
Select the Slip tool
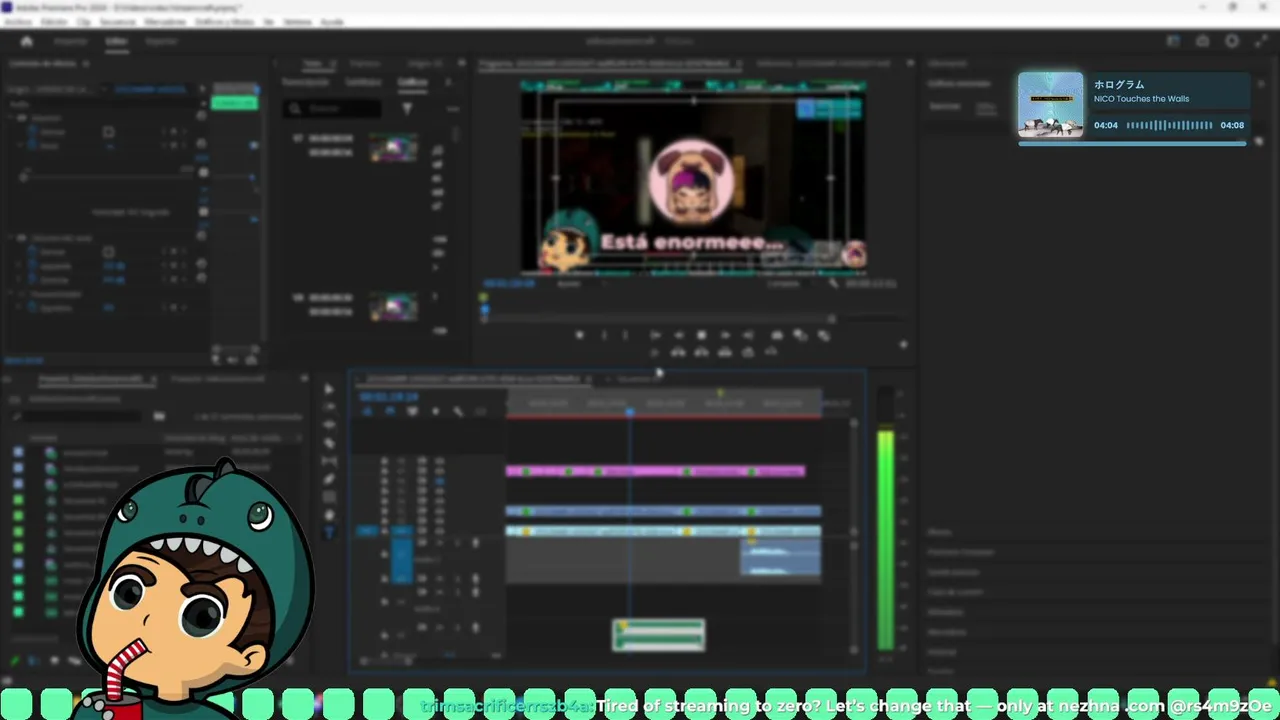point(329,461)
